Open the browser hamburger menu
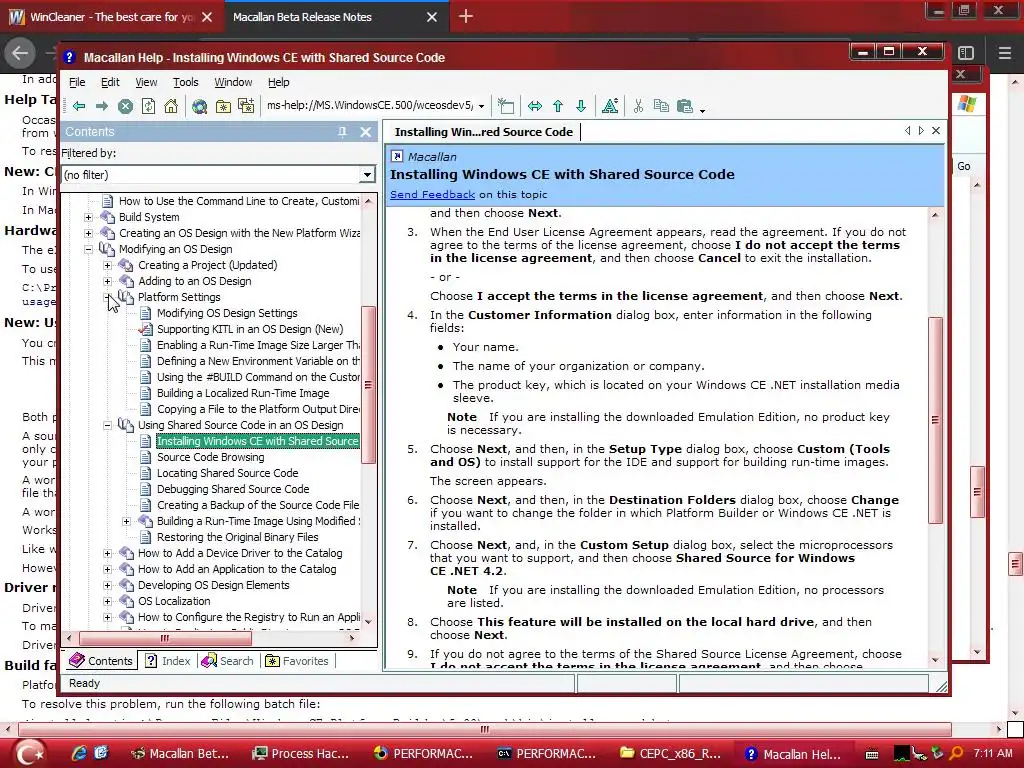 tap(1004, 53)
